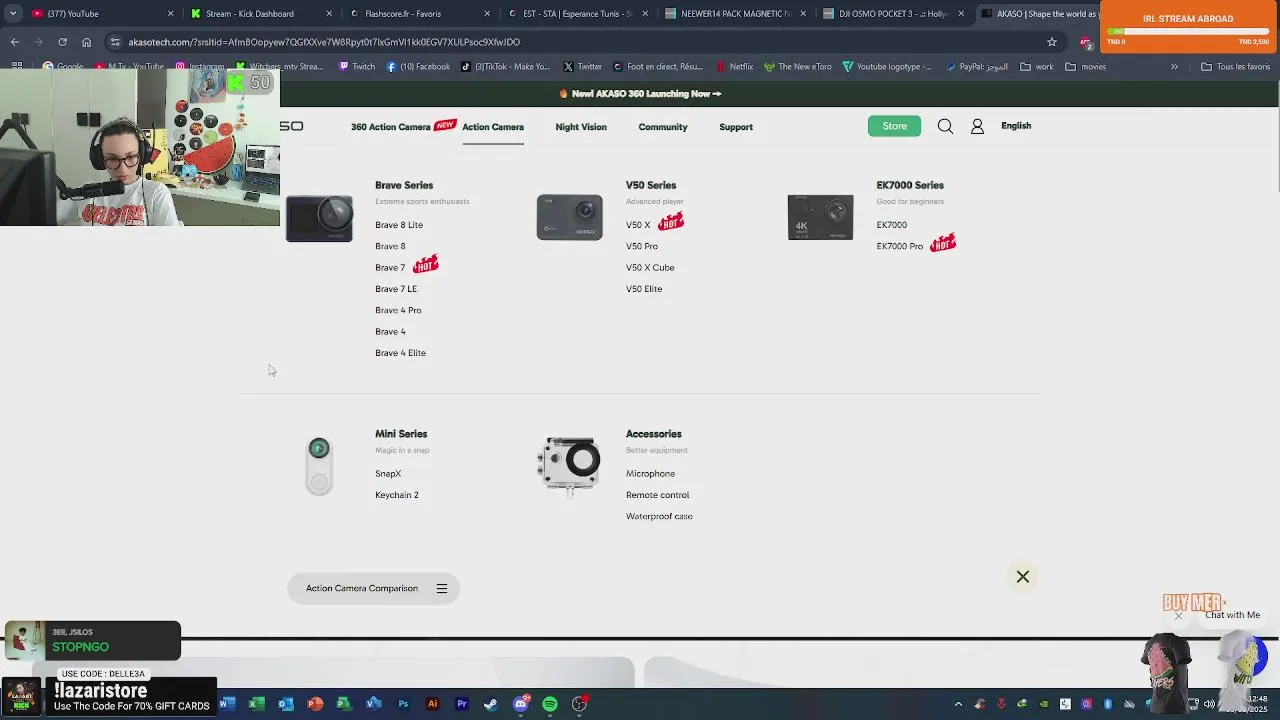Open the Twitch bookmark
The image size is (1280, 720).
[x=357, y=67]
